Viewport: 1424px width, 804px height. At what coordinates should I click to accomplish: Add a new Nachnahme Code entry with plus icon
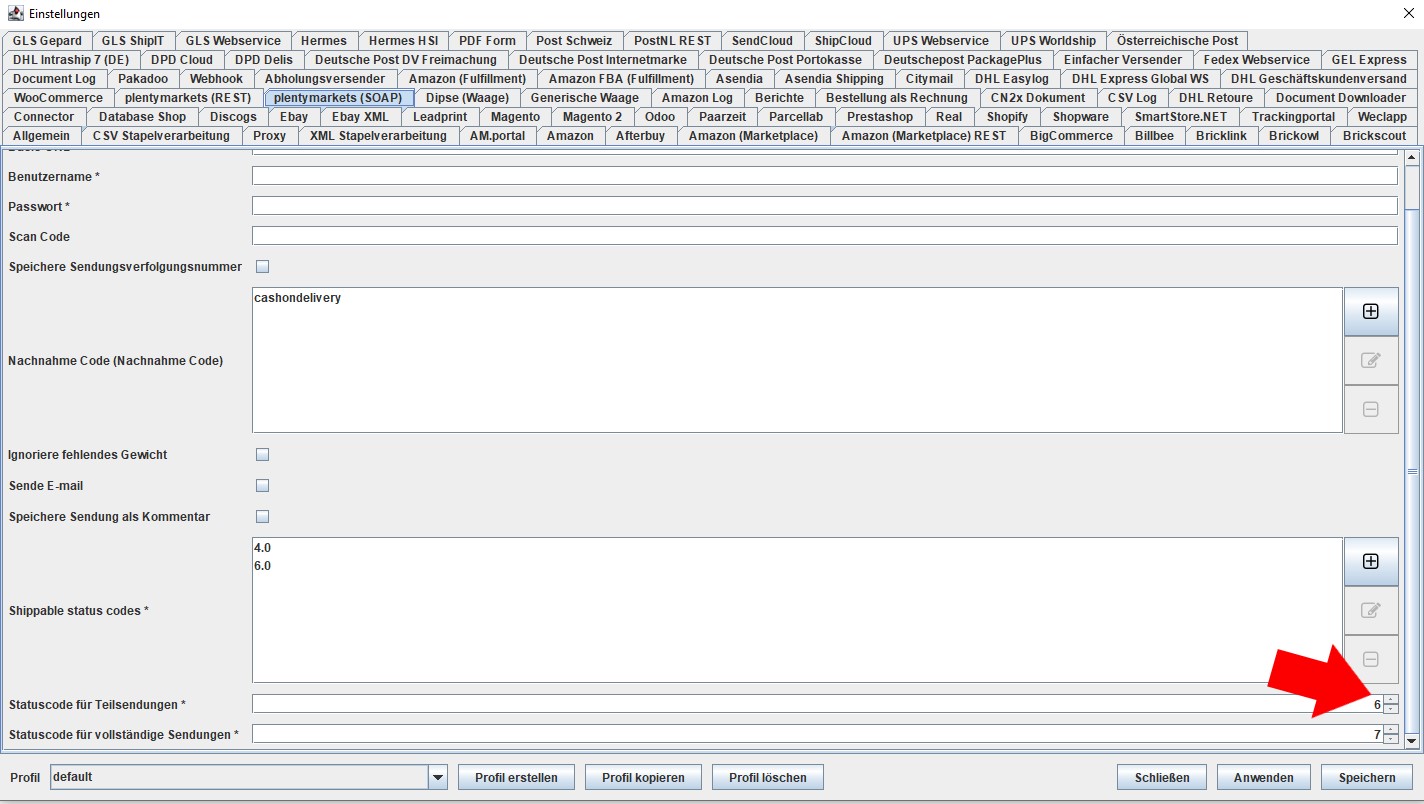[1371, 311]
